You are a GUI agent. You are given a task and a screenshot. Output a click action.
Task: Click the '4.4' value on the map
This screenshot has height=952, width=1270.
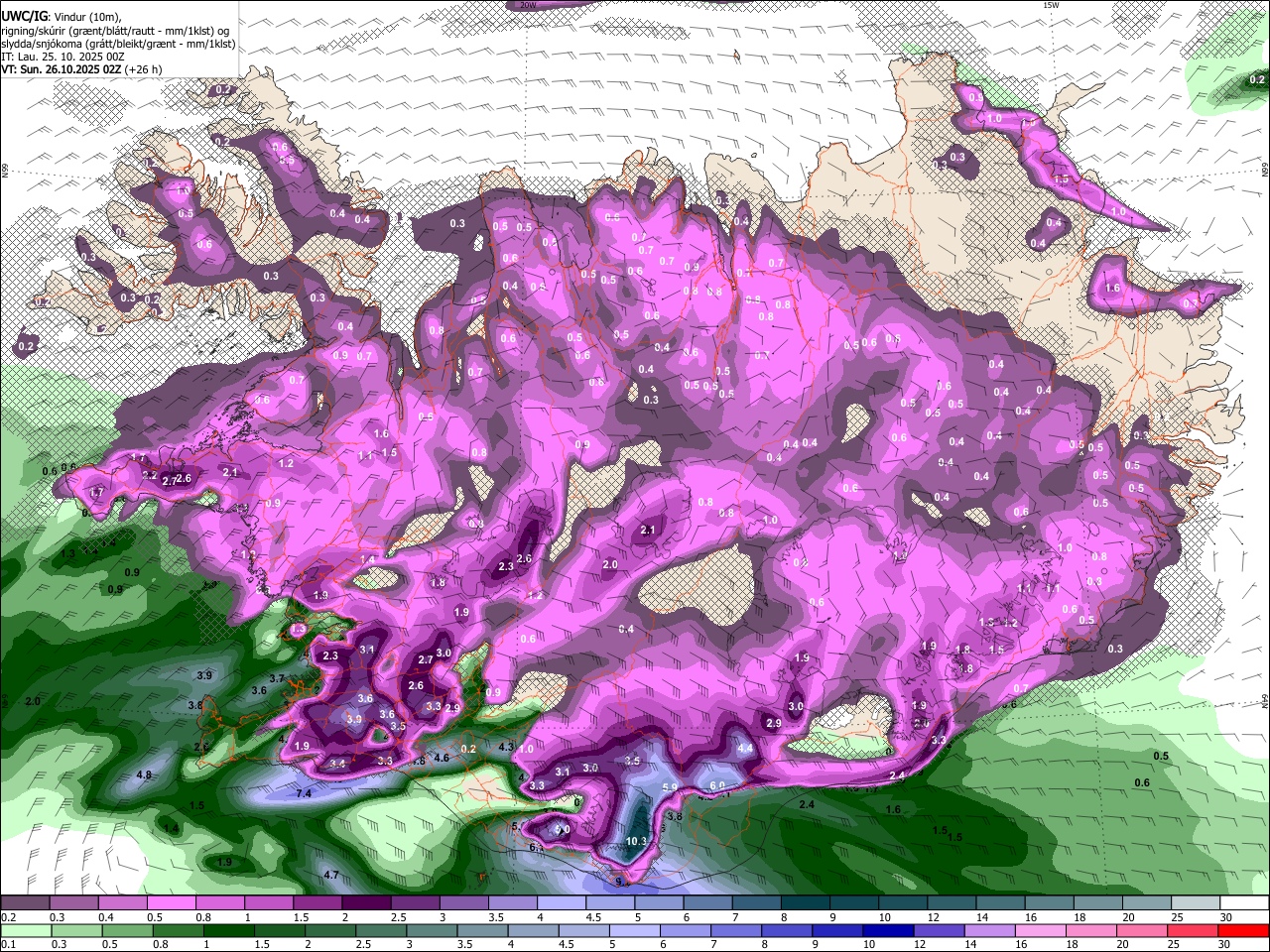pos(746,748)
